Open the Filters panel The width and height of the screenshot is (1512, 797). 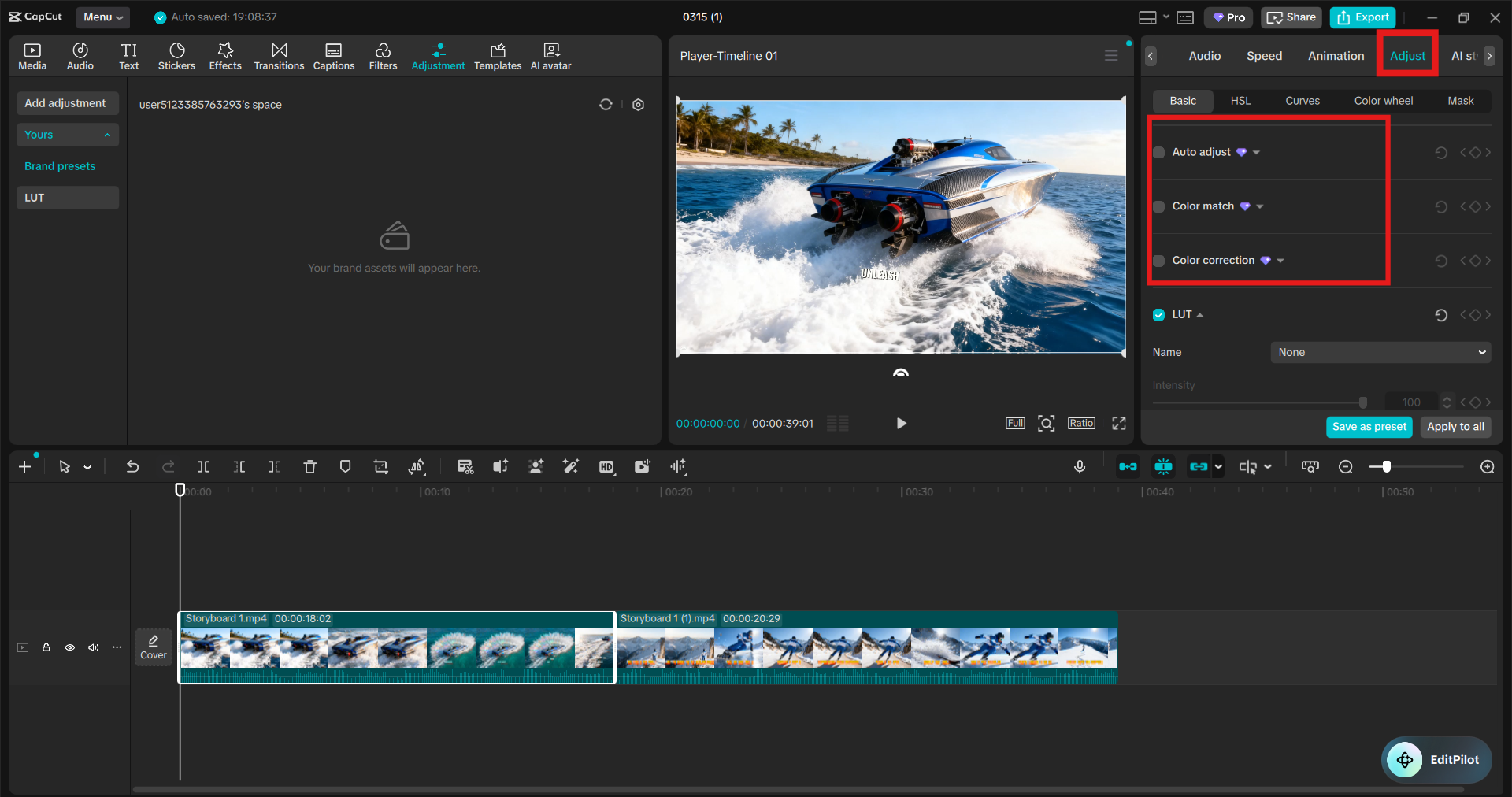(x=383, y=56)
